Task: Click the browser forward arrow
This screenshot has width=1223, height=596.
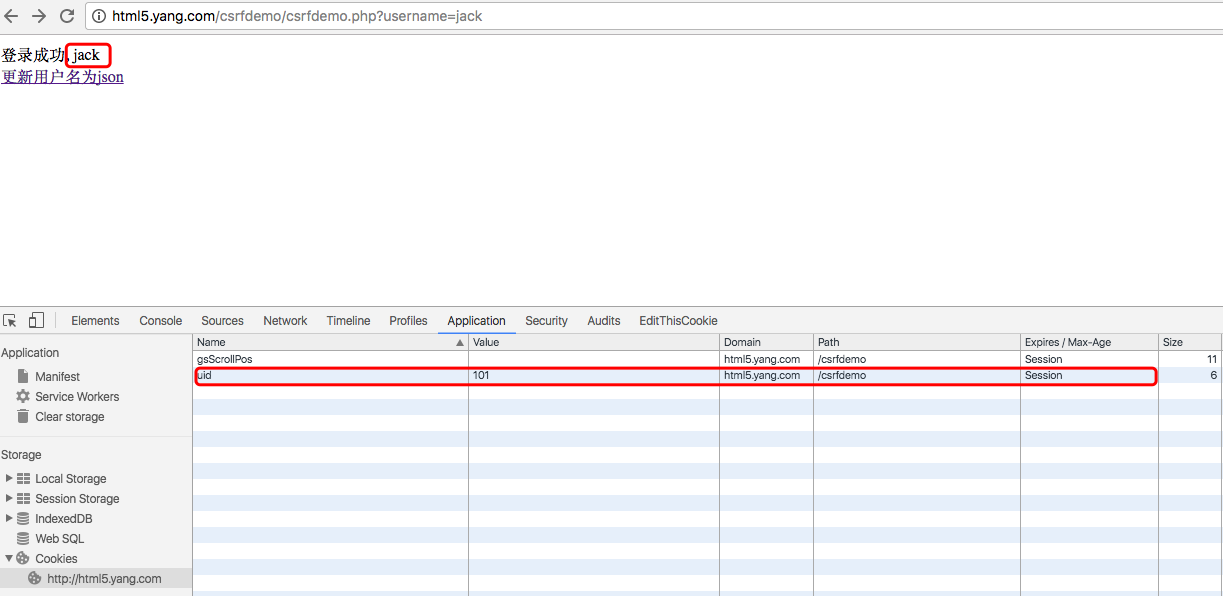Action: pos(39,16)
